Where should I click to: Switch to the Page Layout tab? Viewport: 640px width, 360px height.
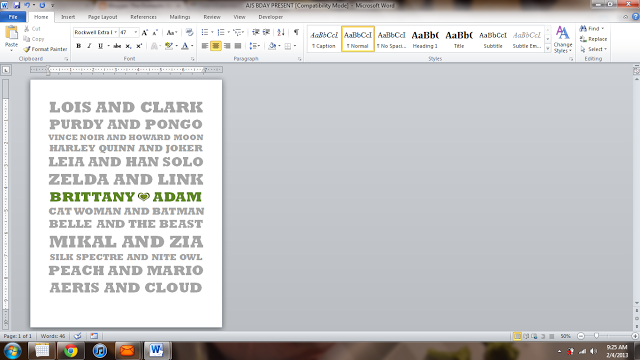(x=102, y=17)
